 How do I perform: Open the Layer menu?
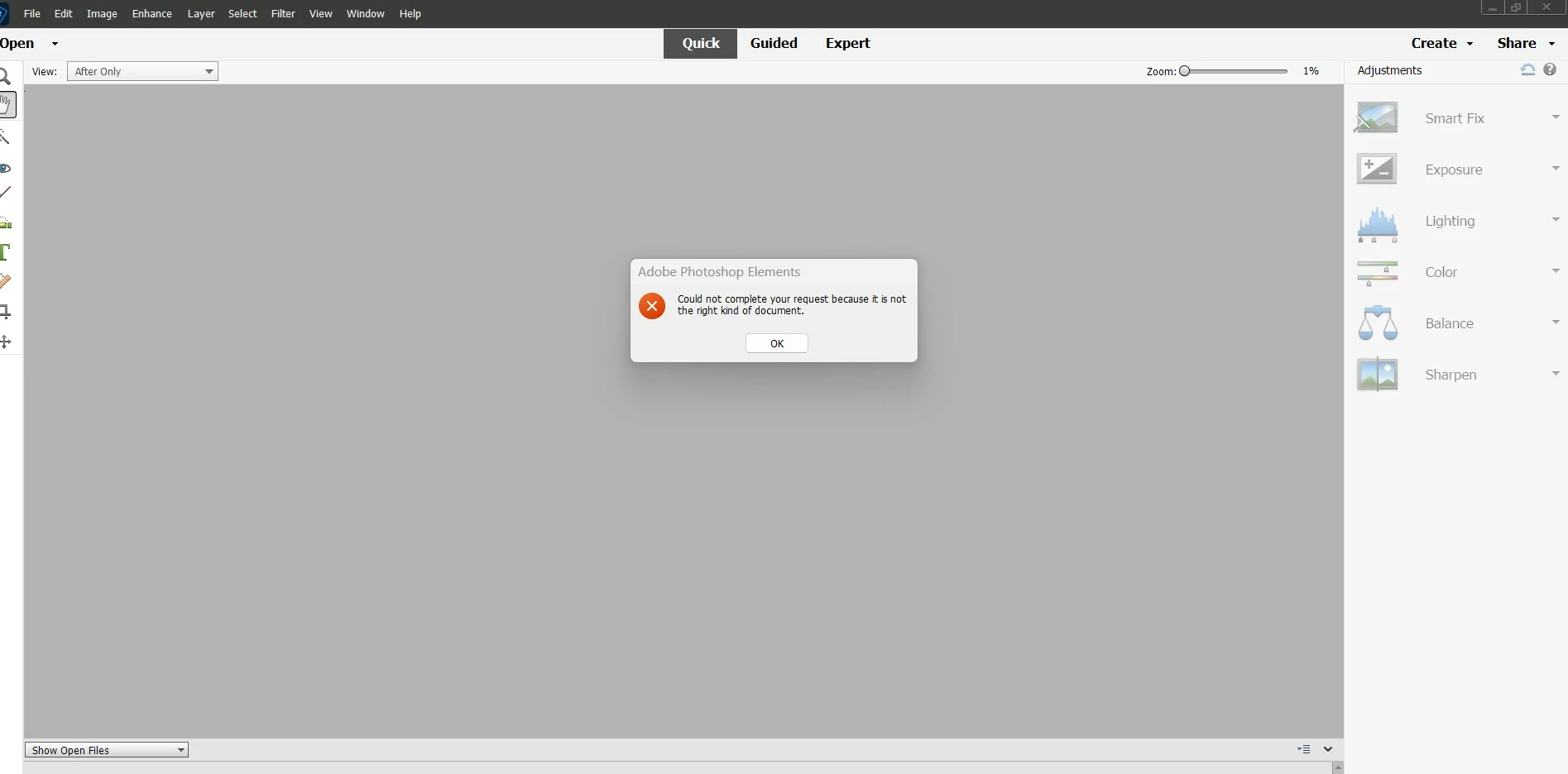(201, 14)
